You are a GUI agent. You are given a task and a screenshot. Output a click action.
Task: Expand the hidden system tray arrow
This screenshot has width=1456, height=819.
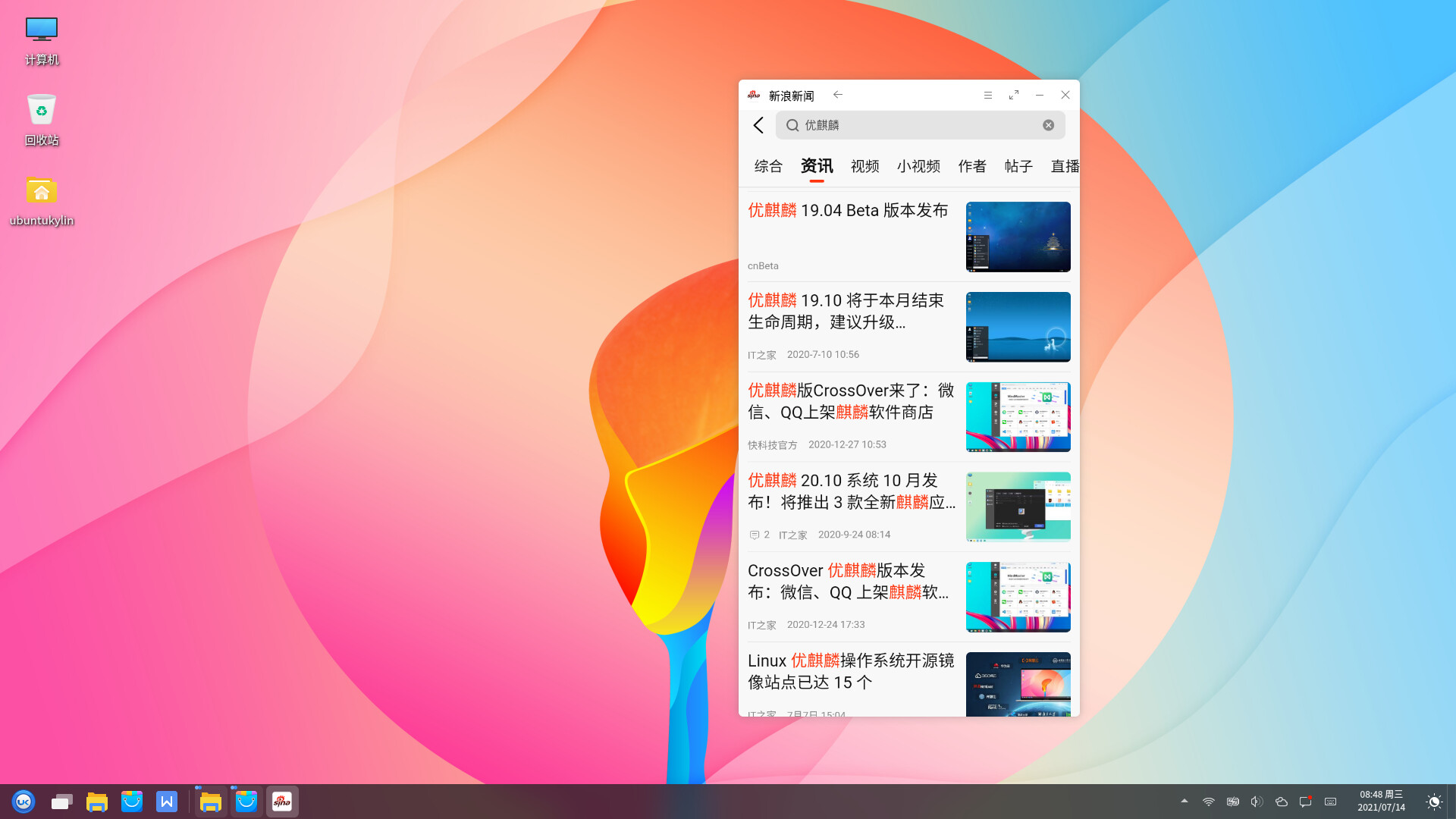click(1184, 801)
